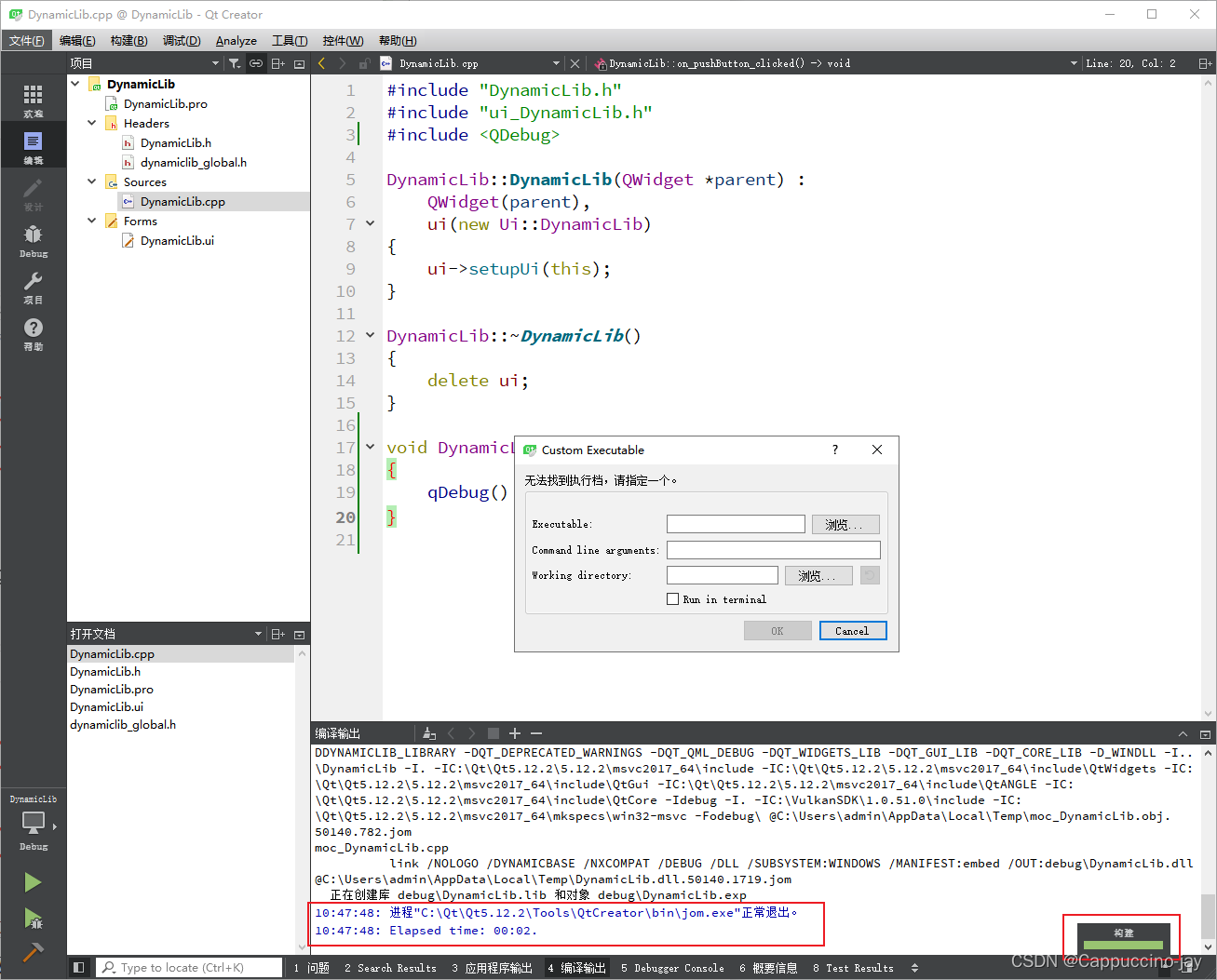Click the help question mark in Custom Executable dialog
The width and height of the screenshot is (1217, 980).
[x=835, y=450]
